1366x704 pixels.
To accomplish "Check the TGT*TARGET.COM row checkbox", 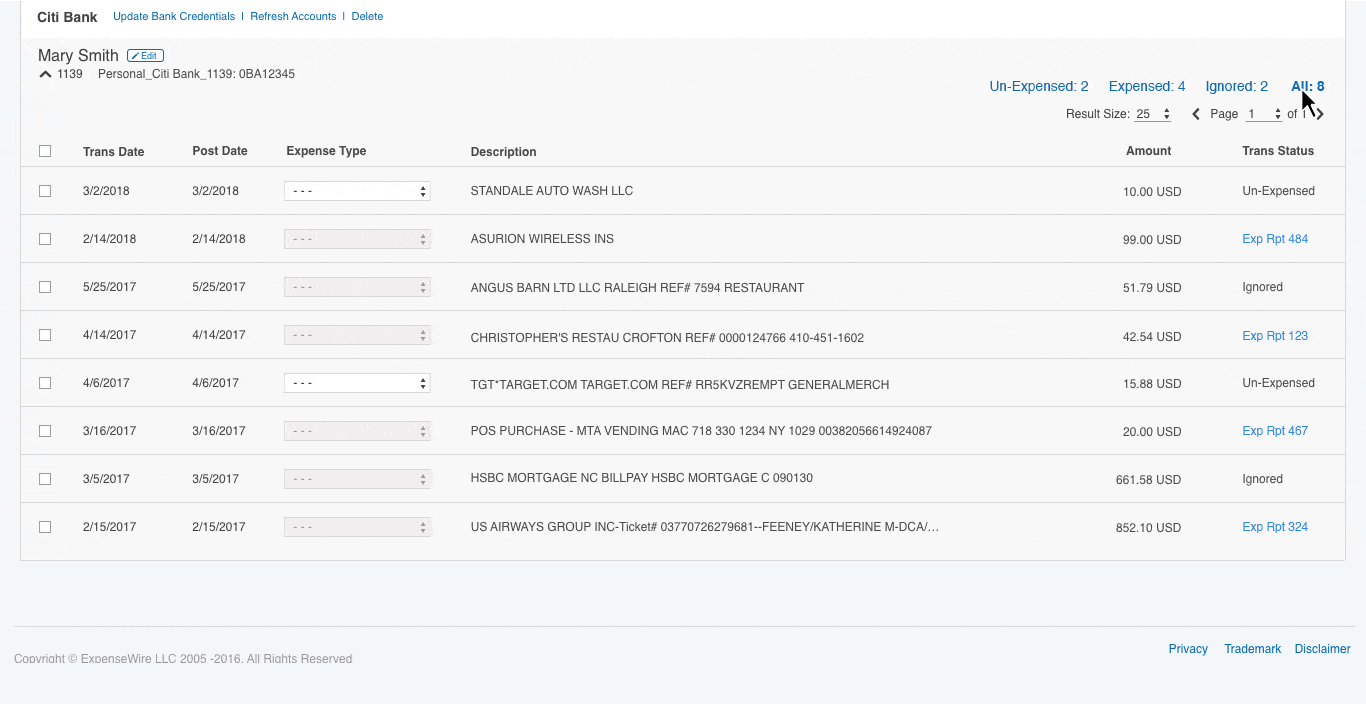I will pyautogui.click(x=45, y=383).
